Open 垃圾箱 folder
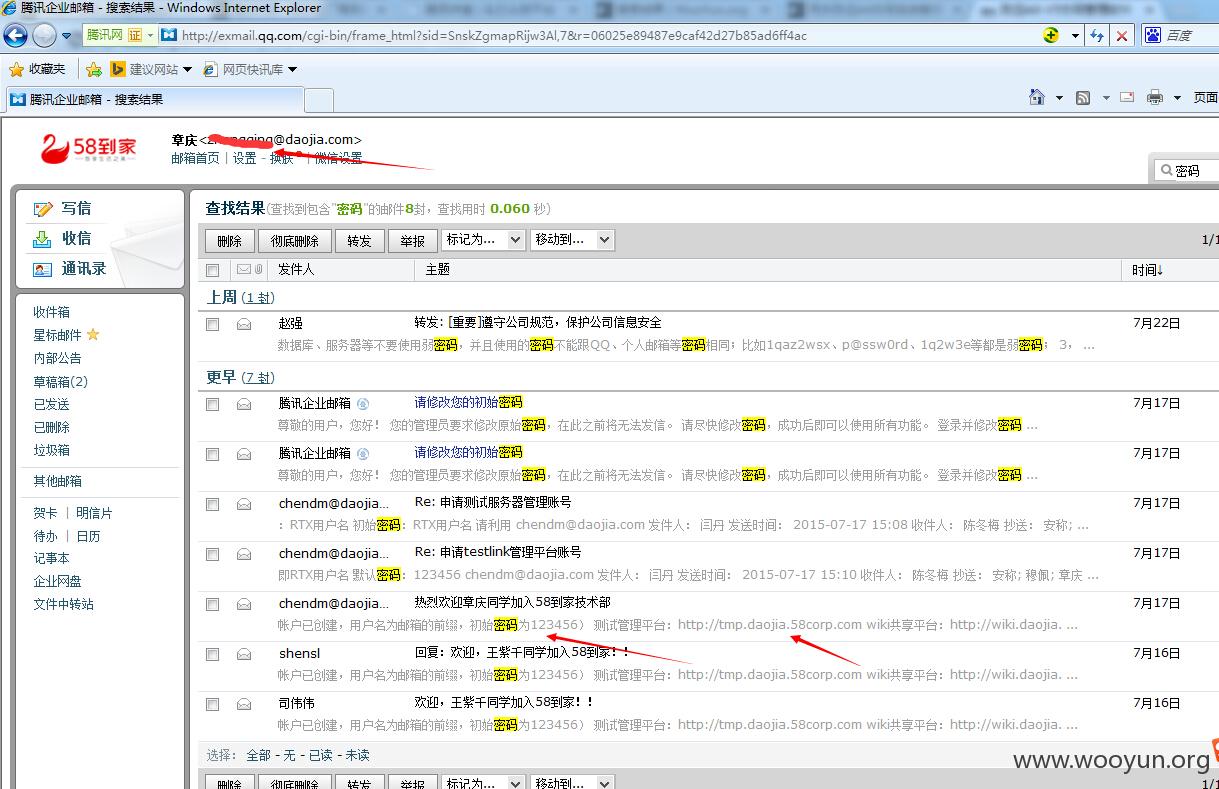Image resolution: width=1219 pixels, height=789 pixels. click(x=51, y=450)
